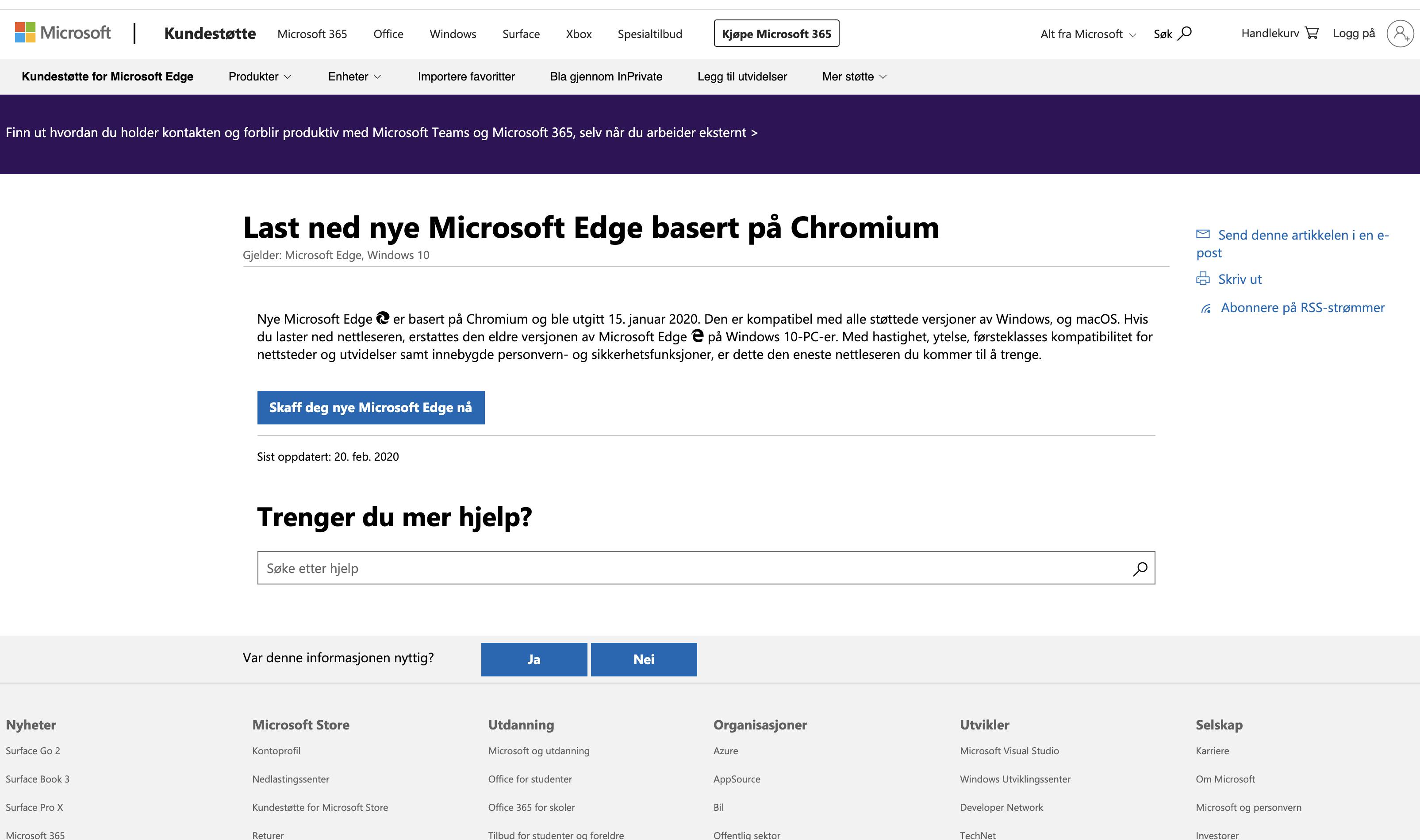Viewport: 1420px width, 840px height.
Task: Open Surface Go 2 footer link
Action: pos(33,751)
